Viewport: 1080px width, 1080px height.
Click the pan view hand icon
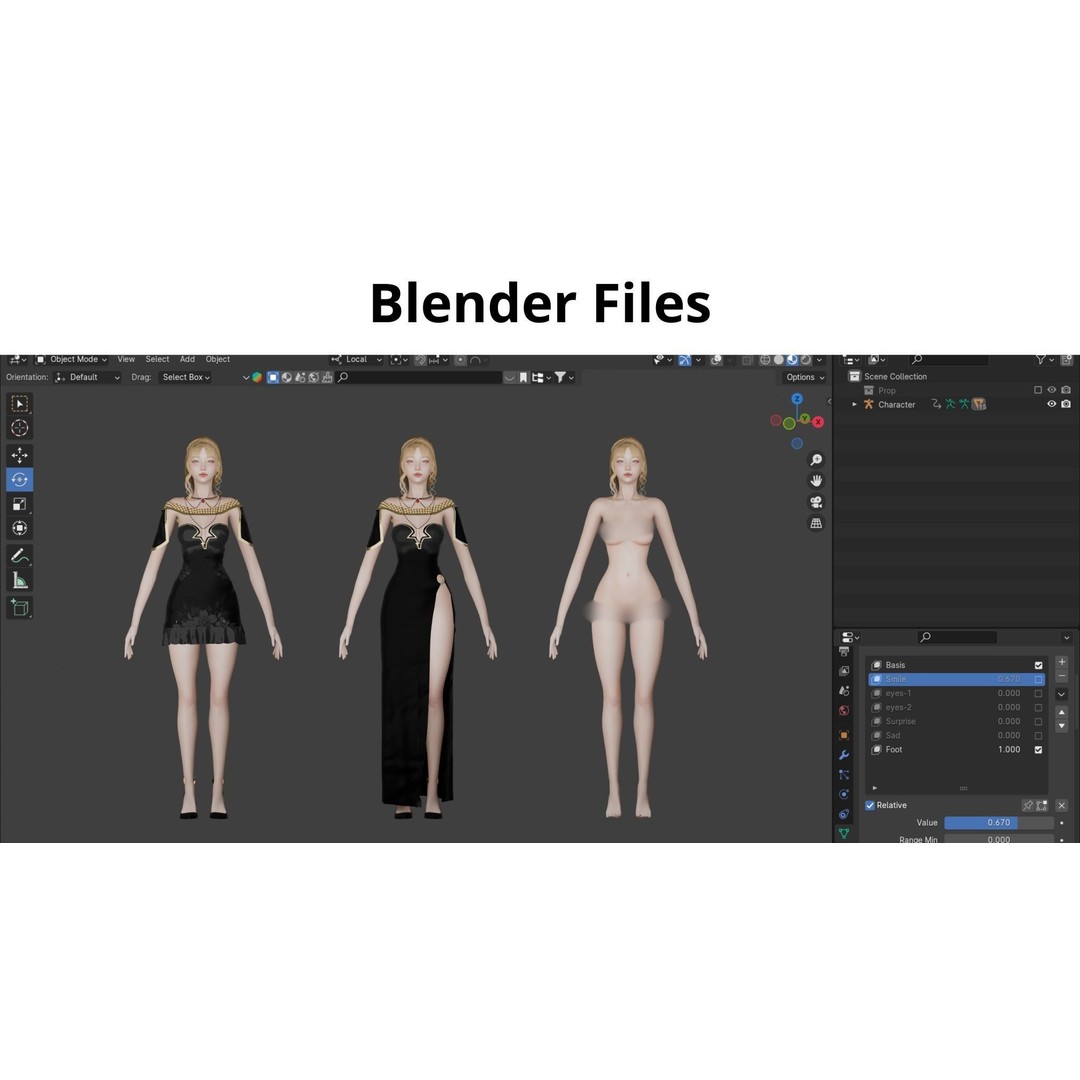pos(816,481)
